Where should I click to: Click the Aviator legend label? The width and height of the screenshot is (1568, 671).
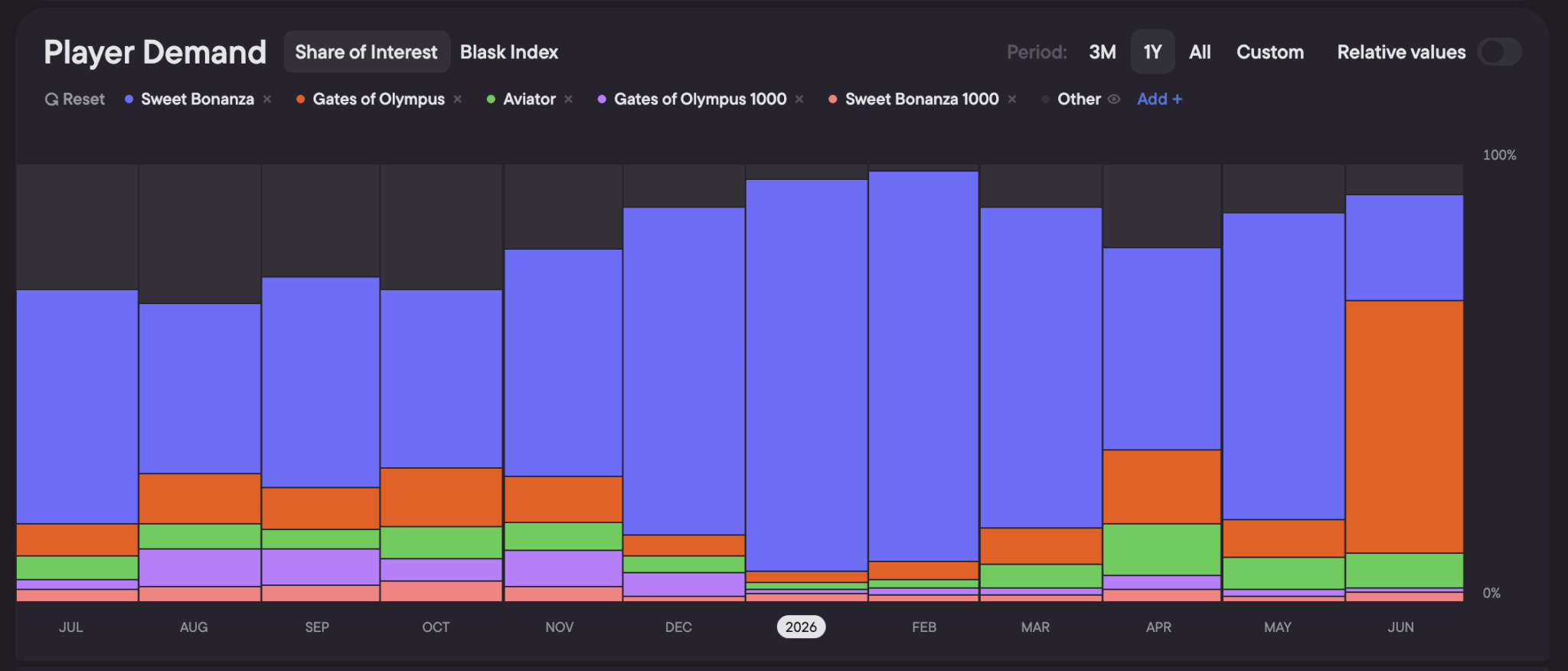click(x=530, y=99)
